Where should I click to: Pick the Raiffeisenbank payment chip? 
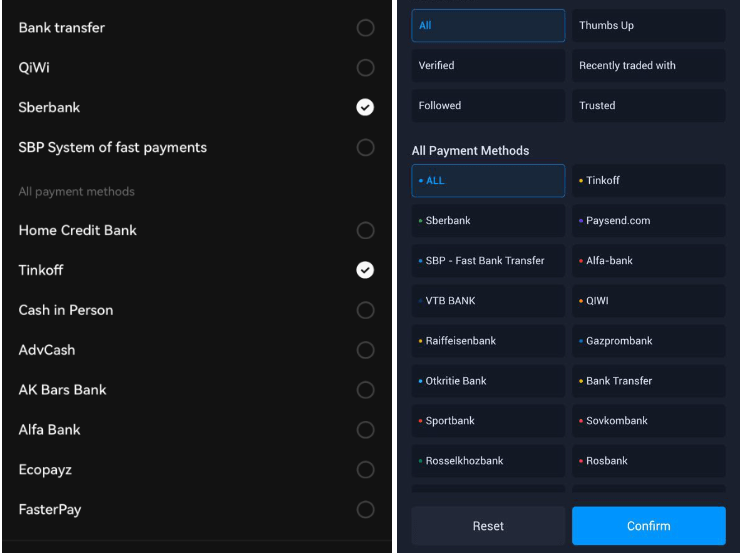coord(488,341)
